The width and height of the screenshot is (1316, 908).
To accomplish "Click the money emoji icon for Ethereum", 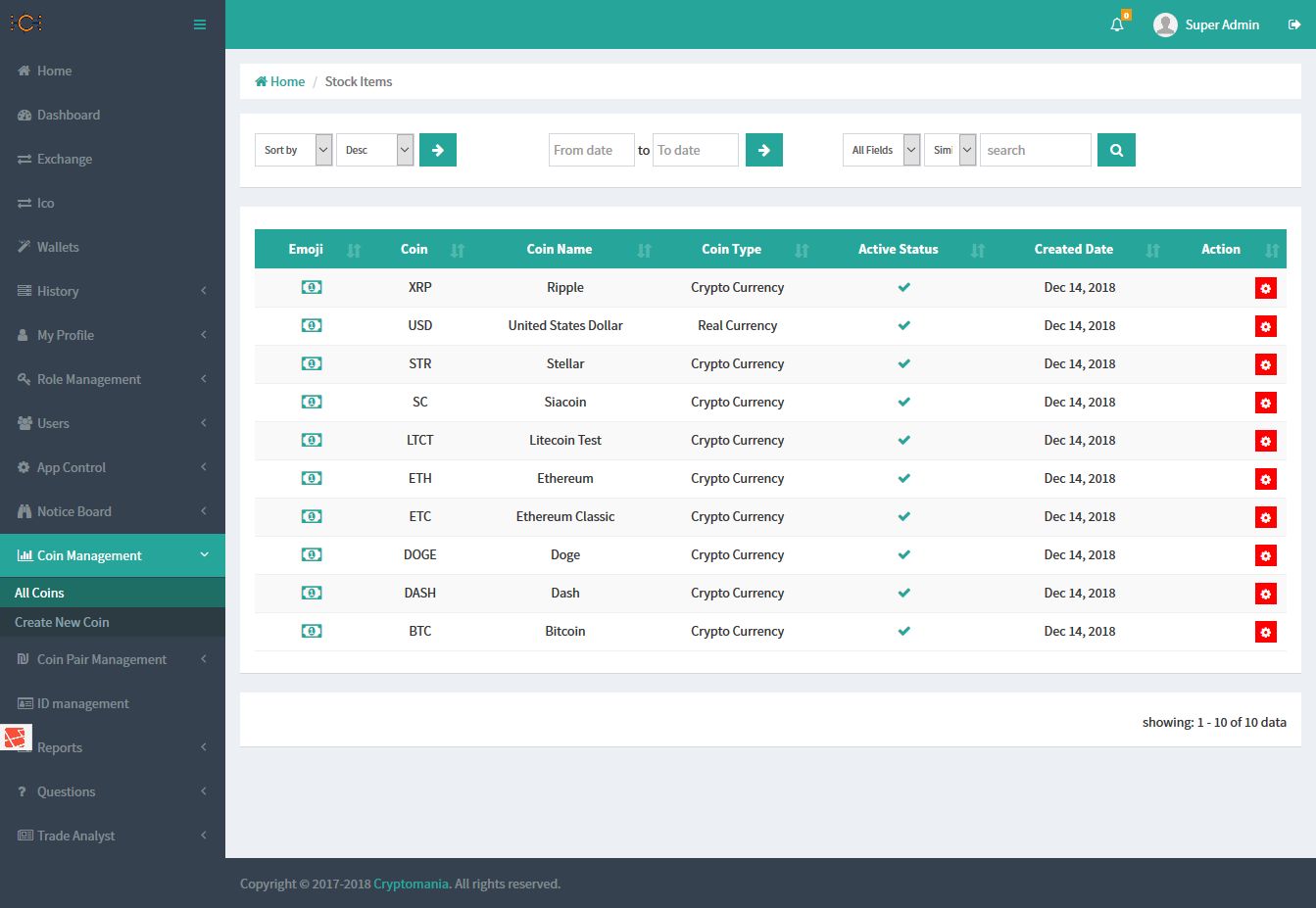I will pyautogui.click(x=312, y=478).
